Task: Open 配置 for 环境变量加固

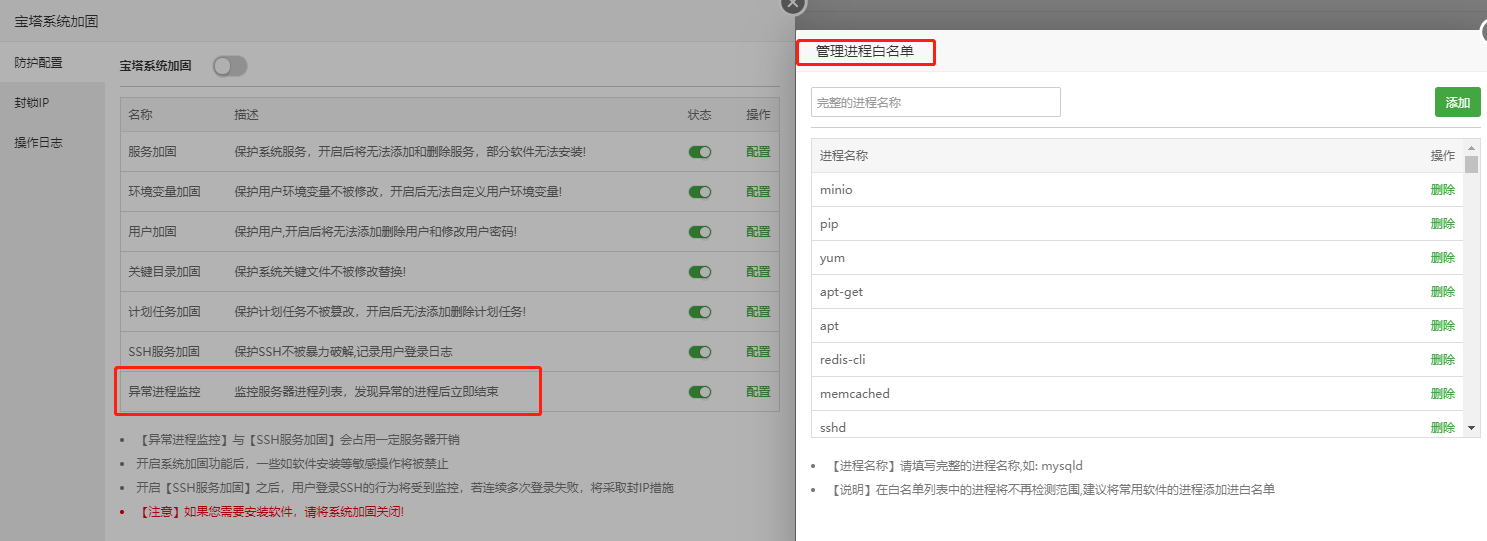Action: pos(758,192)
